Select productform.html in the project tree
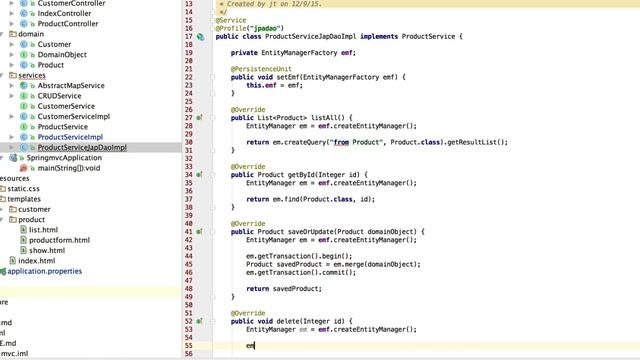The height and width of the screenshot is (360, 640). (x=59, y=240)
